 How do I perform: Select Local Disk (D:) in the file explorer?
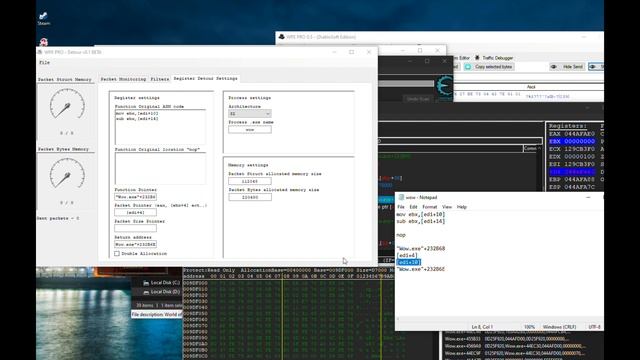[x=161, y=292]
